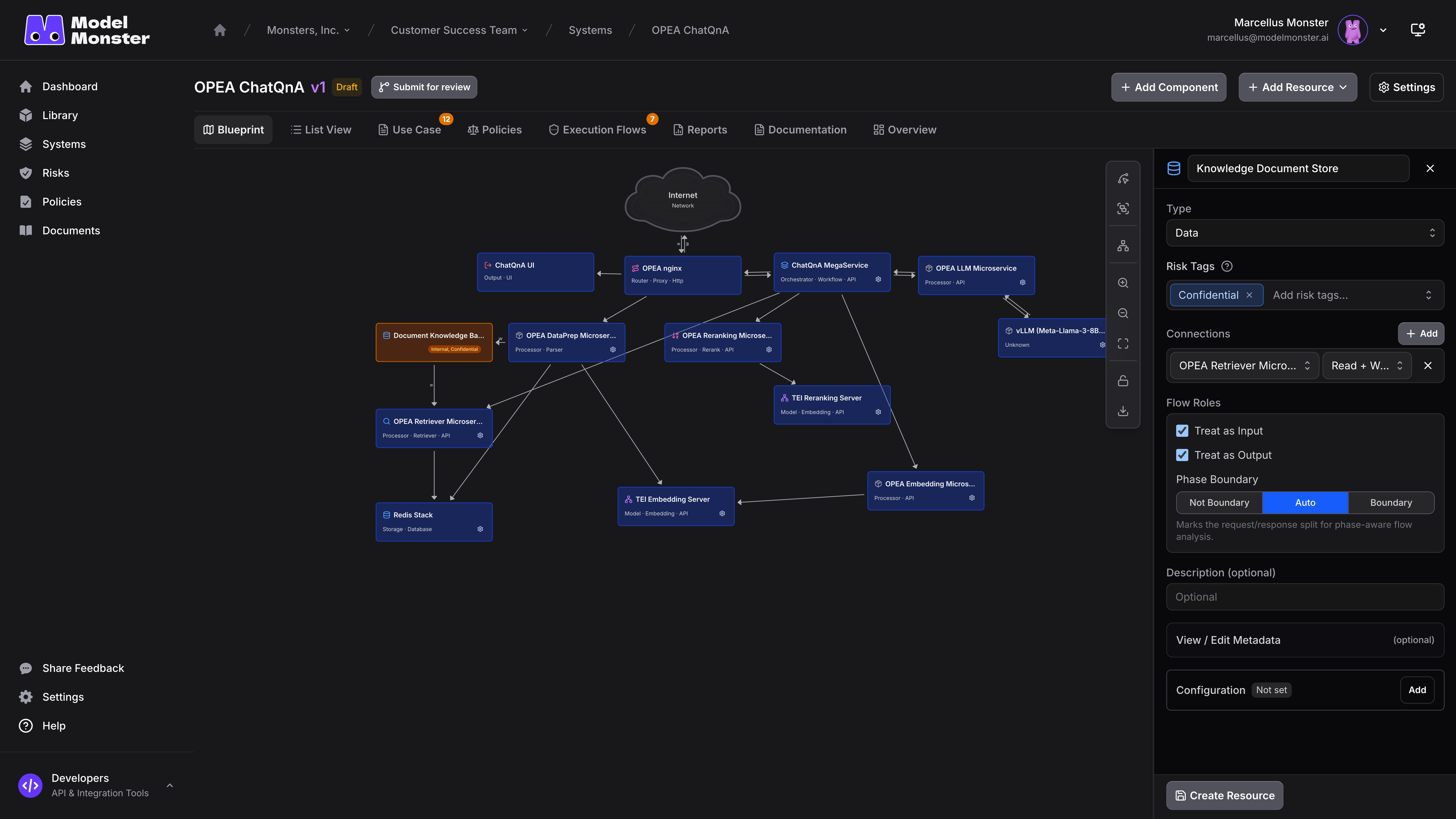
Task: Click the Description optional input field
Action: coord(1305,597)
